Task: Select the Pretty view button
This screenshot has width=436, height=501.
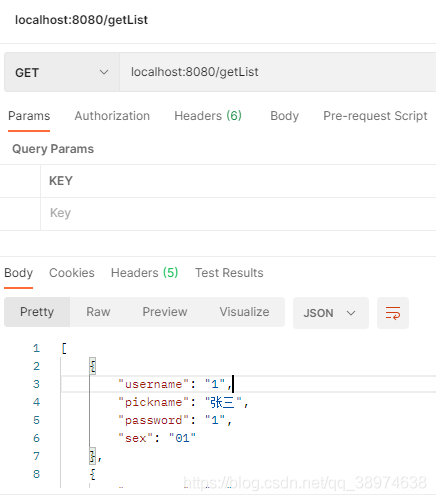Action: tap(37, 312)
